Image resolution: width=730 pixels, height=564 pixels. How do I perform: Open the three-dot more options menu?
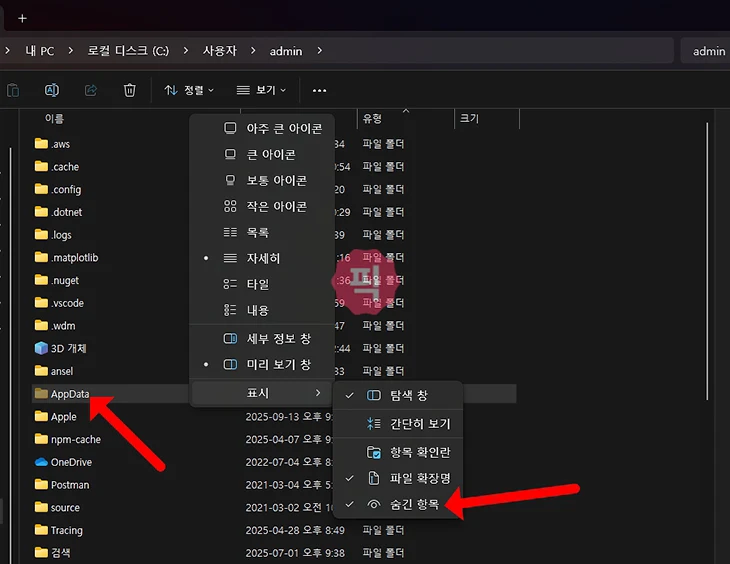(x=319, y=90)
